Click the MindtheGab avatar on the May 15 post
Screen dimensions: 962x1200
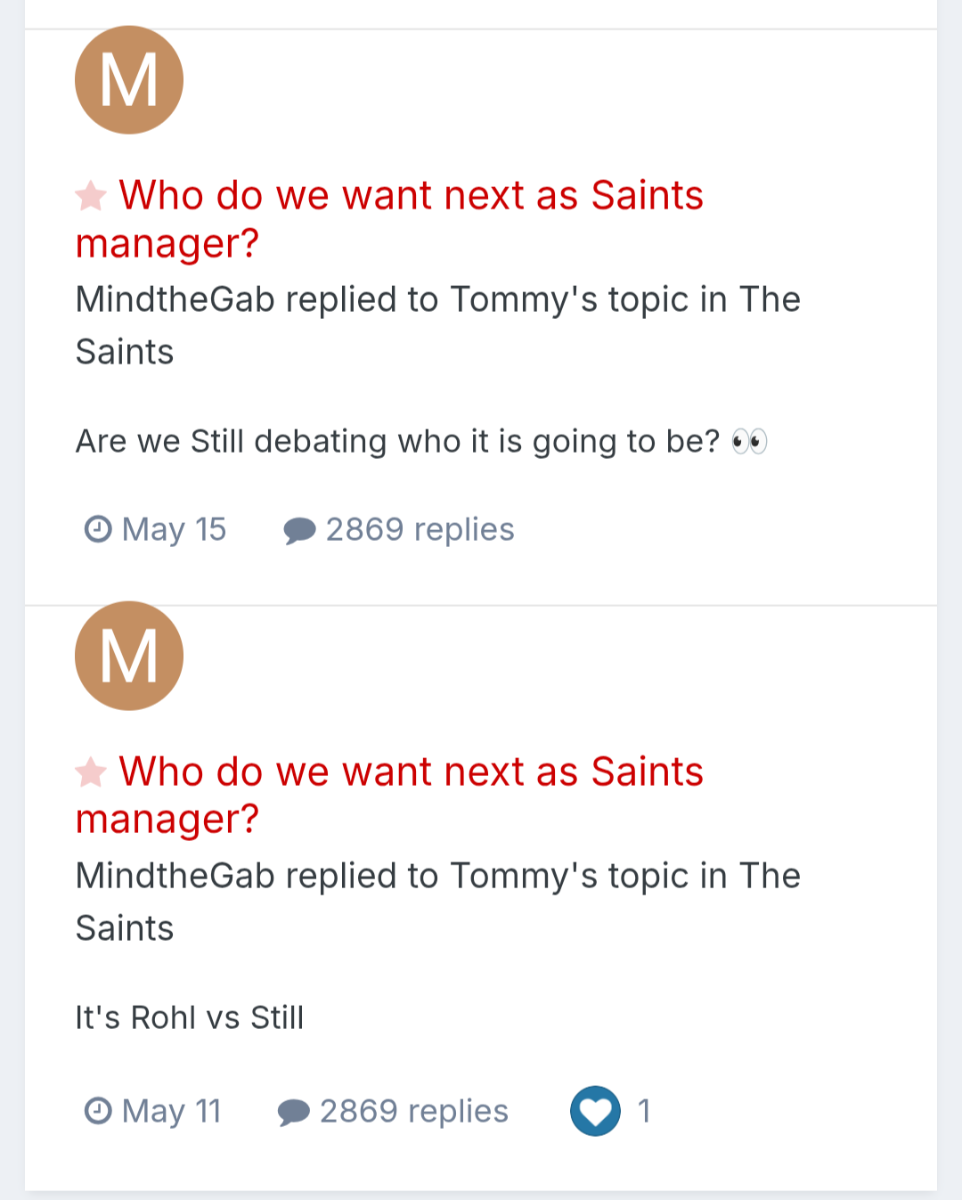pos(129,80)
